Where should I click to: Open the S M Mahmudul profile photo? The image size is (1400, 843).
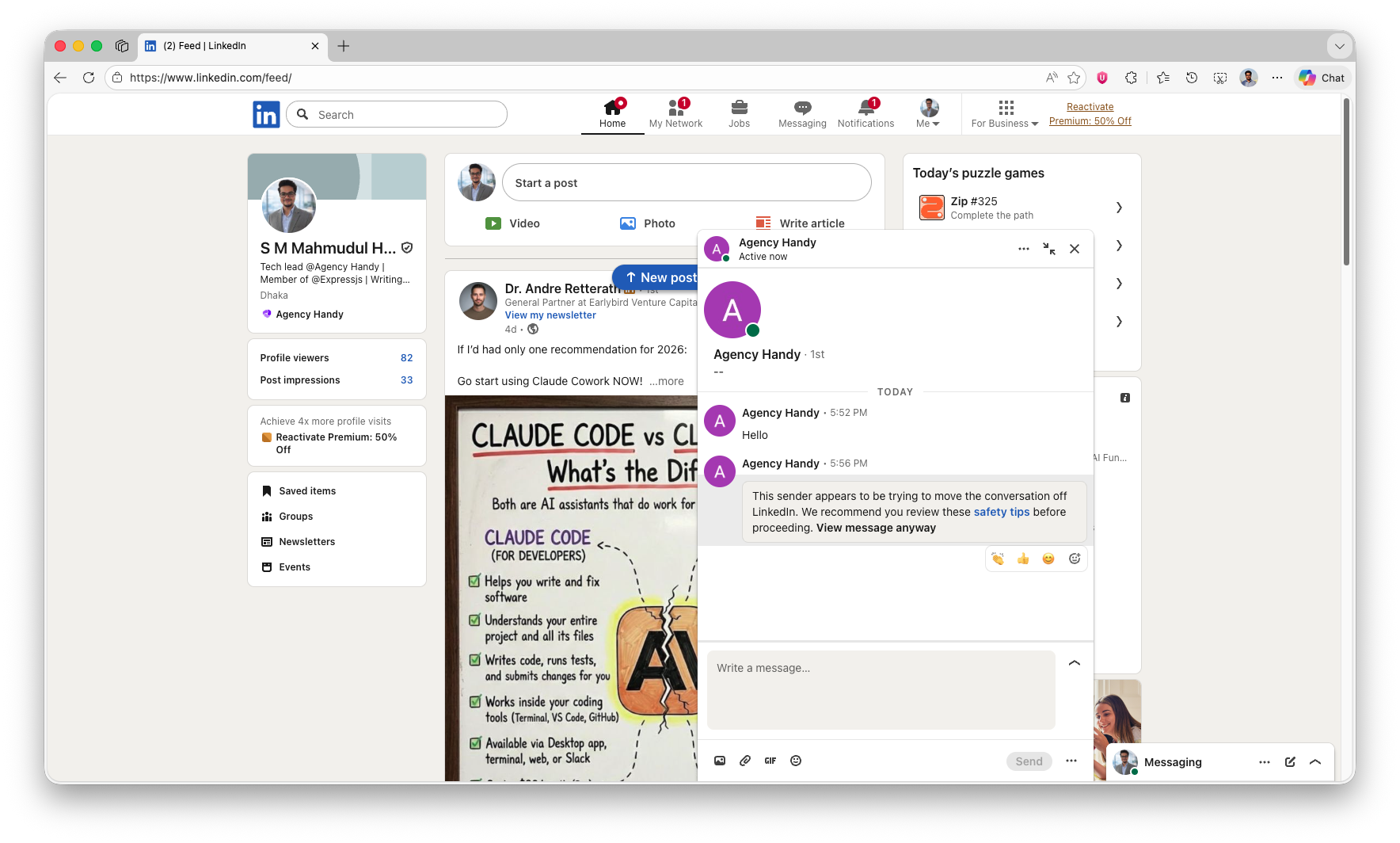click(x=289, y=205)
